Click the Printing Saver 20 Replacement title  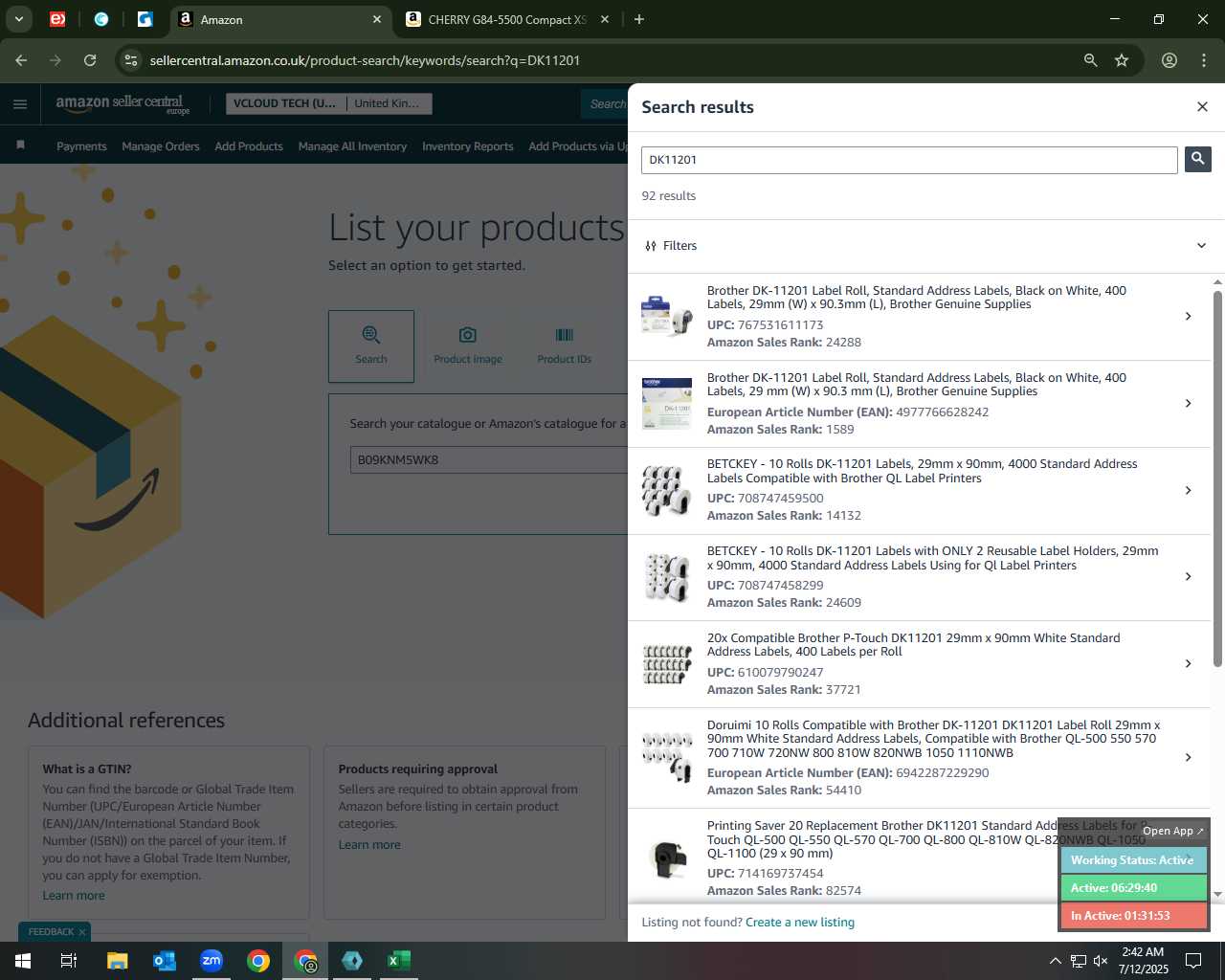[x=925, y=839]
